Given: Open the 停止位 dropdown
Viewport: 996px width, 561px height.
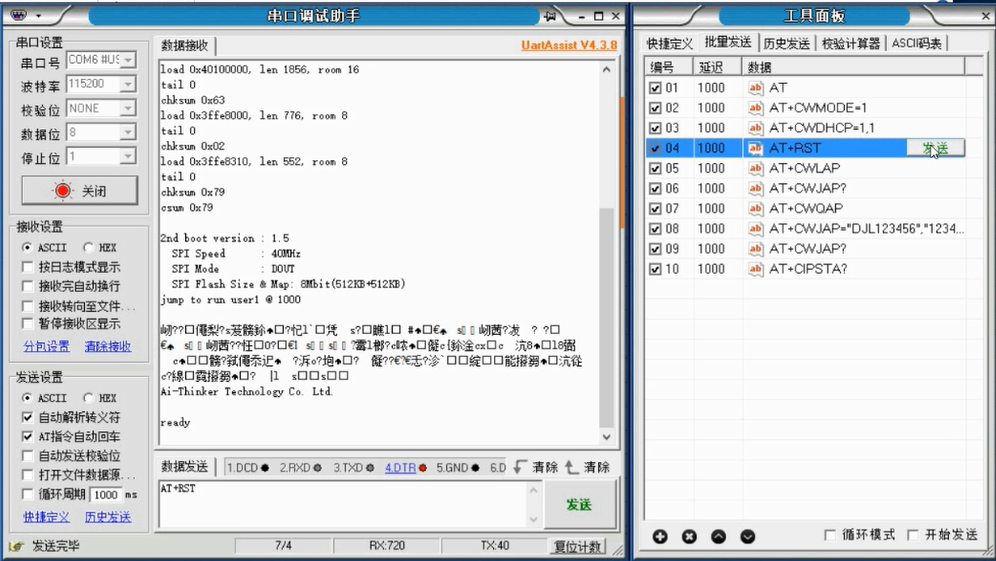Looking at the screenshot, I should pos(128,156).
